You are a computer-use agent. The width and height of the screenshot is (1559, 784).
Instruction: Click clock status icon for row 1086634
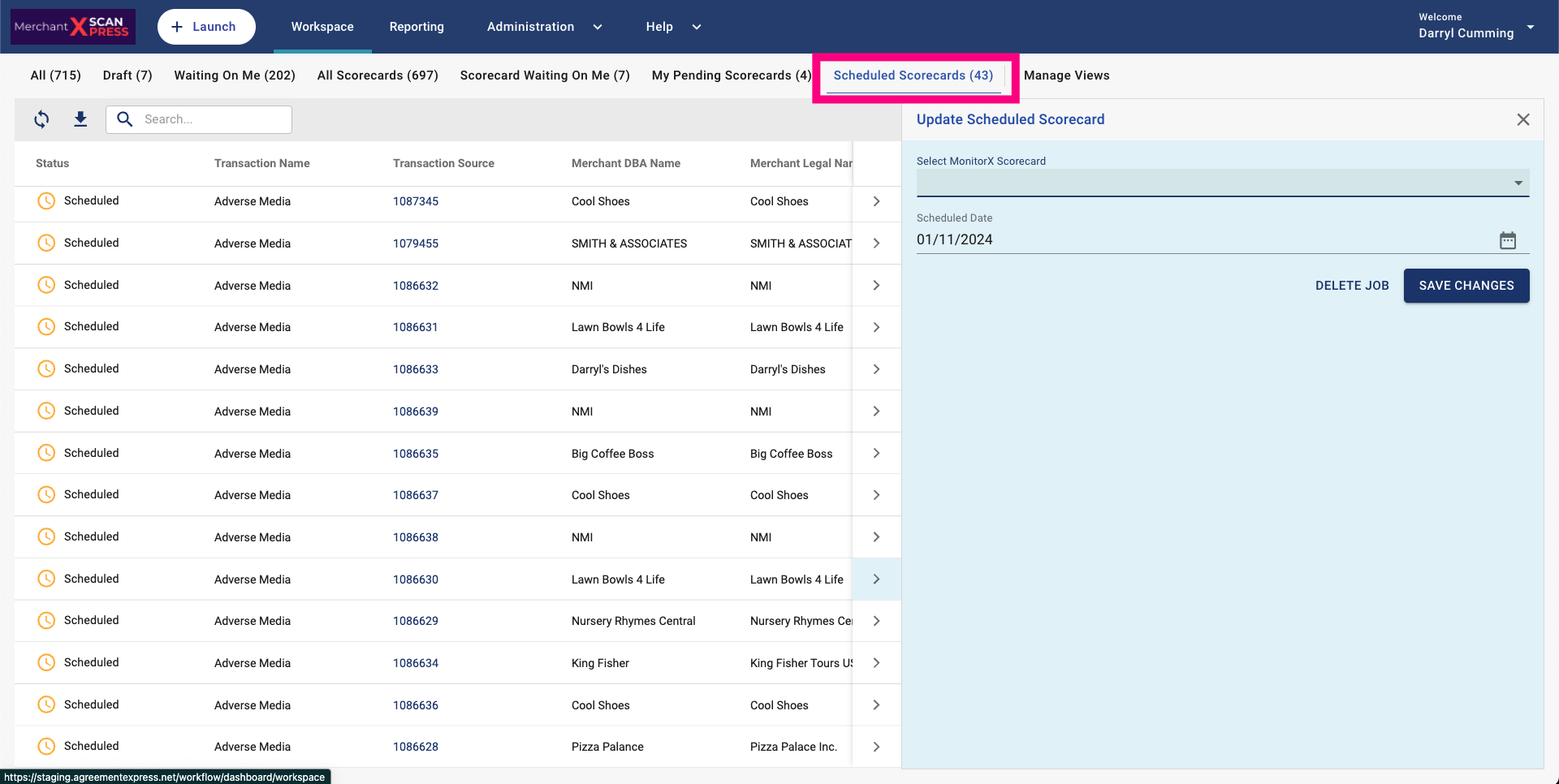tap(47, 662)
